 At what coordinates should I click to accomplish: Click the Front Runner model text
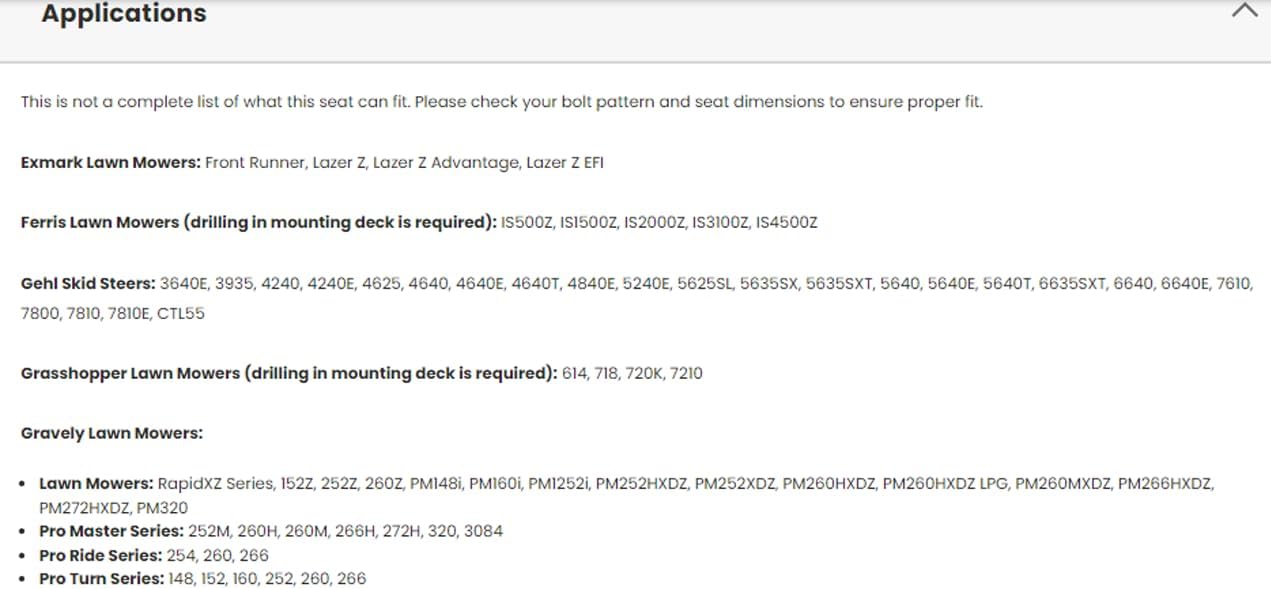coord(255,162)
